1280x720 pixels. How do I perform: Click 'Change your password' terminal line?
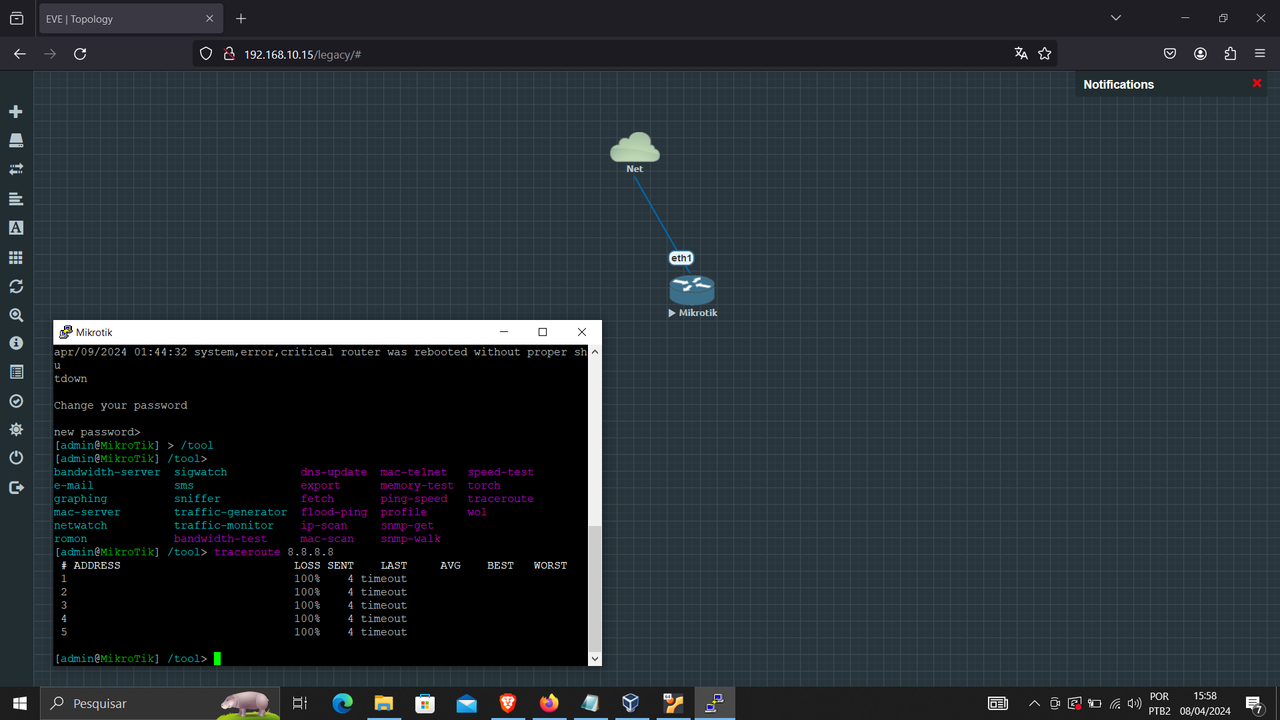tap(121, 405)
